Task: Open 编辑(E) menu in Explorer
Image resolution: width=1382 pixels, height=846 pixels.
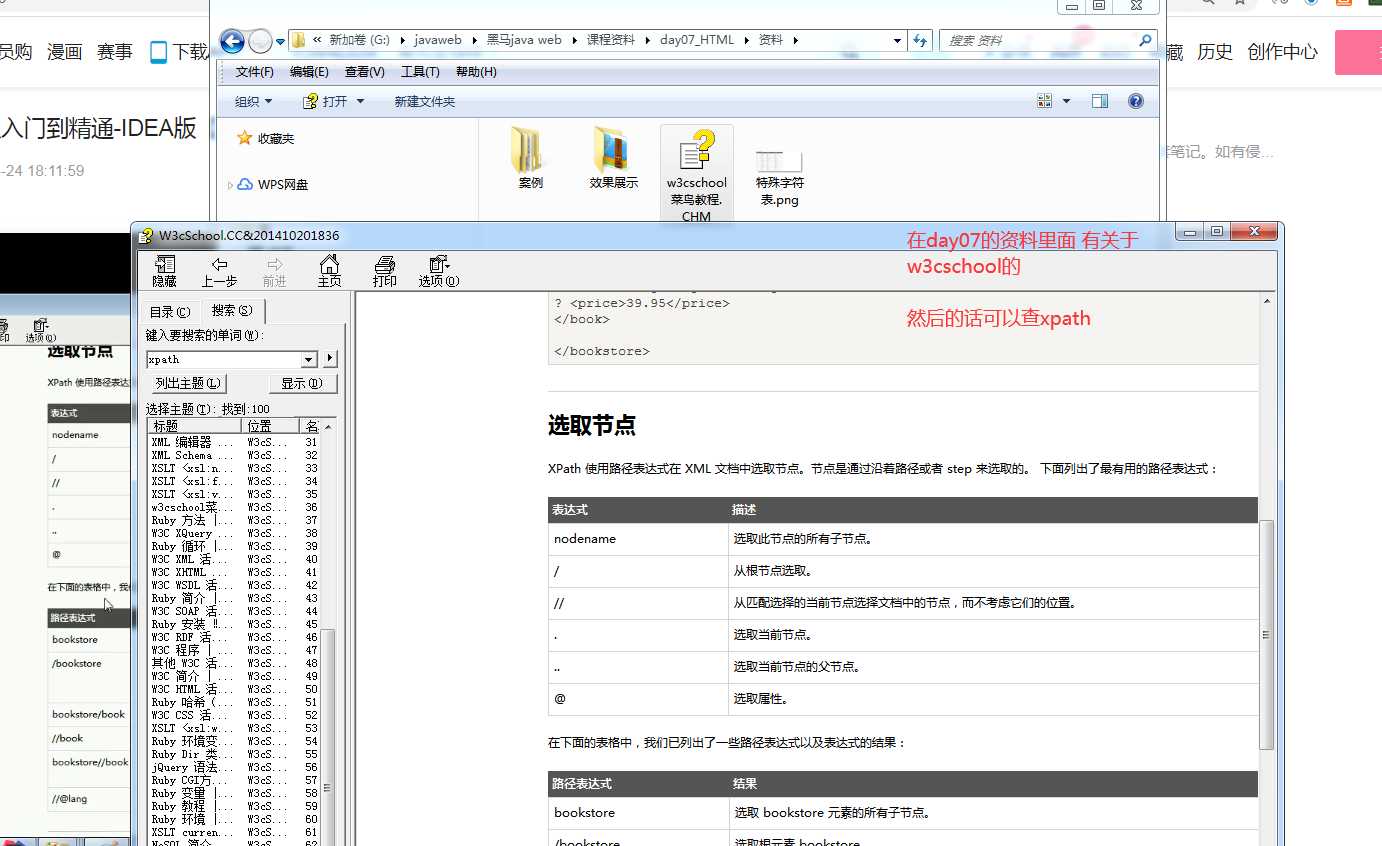Action: pos(309,72)
